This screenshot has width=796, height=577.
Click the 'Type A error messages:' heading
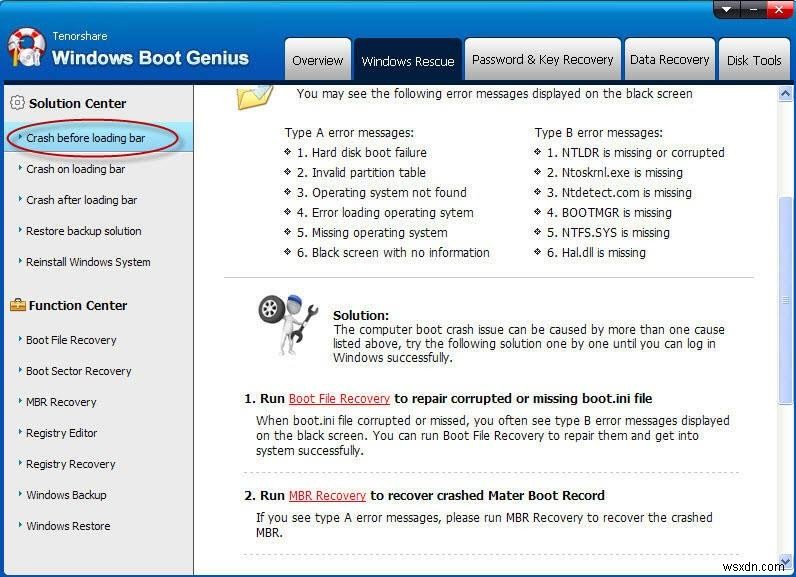coord(349,133)
